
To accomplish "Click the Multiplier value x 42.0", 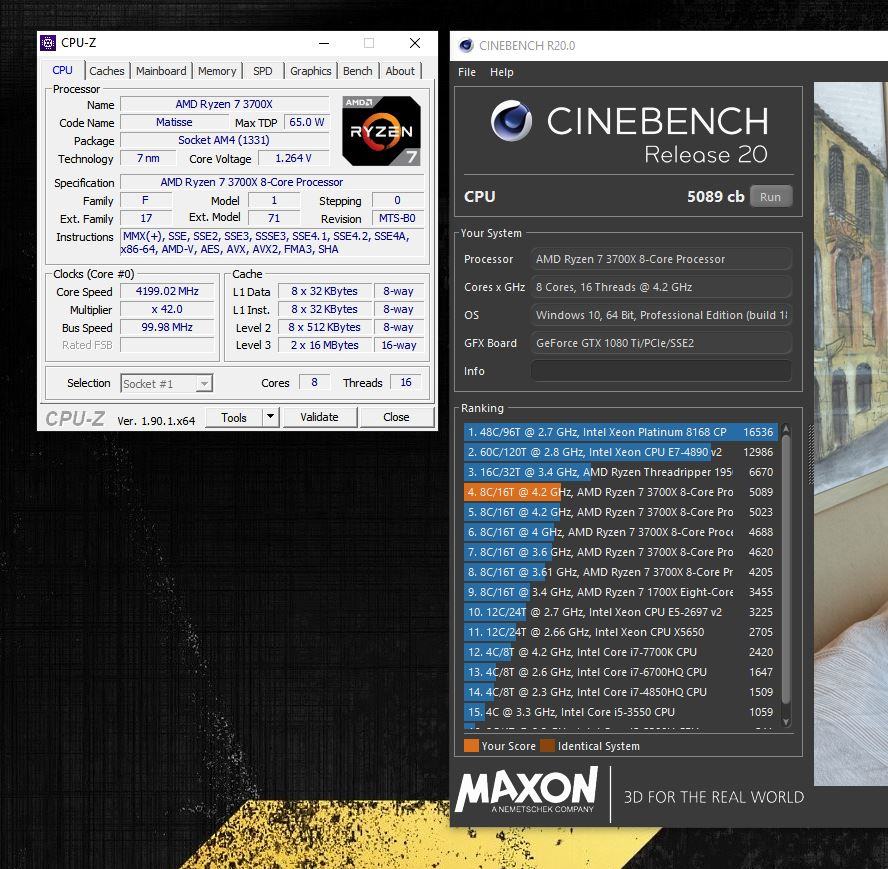I will click(x=167, y=309).
